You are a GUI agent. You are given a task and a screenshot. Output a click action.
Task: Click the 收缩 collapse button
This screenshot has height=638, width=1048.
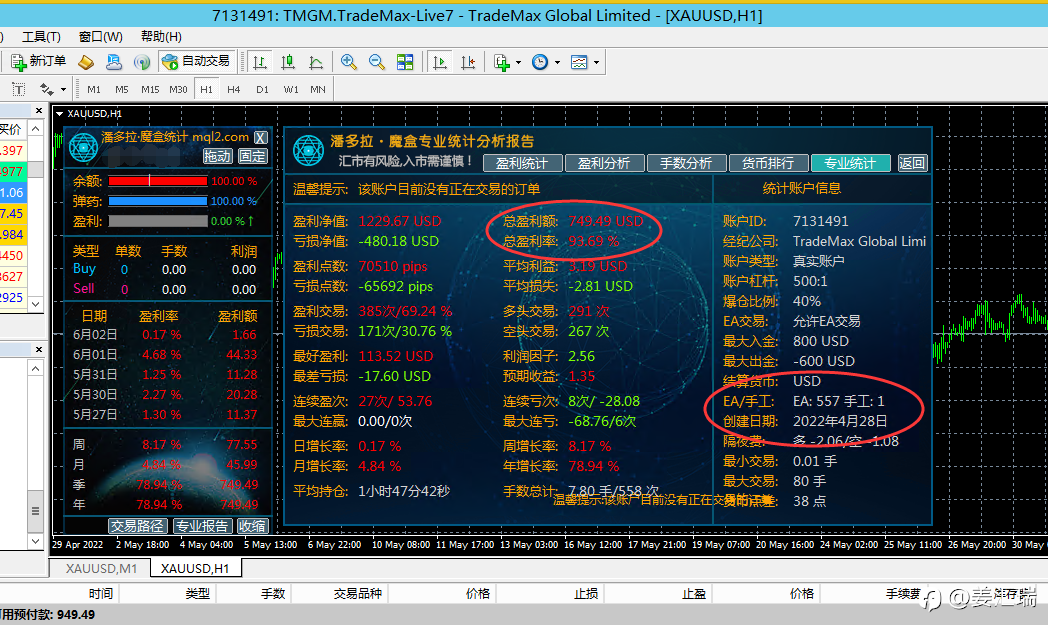click(x=253, y=526)
